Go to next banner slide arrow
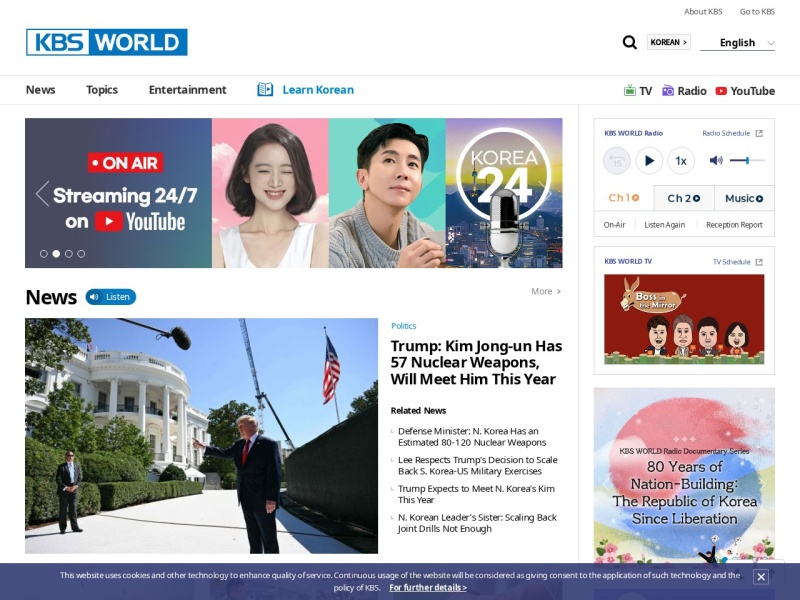Image resolution: width=800 pixels, height=600 pixels. (545, 193)
